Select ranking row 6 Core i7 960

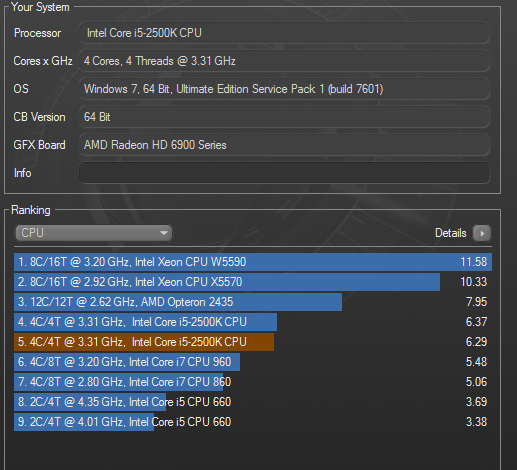click(253, 362)
